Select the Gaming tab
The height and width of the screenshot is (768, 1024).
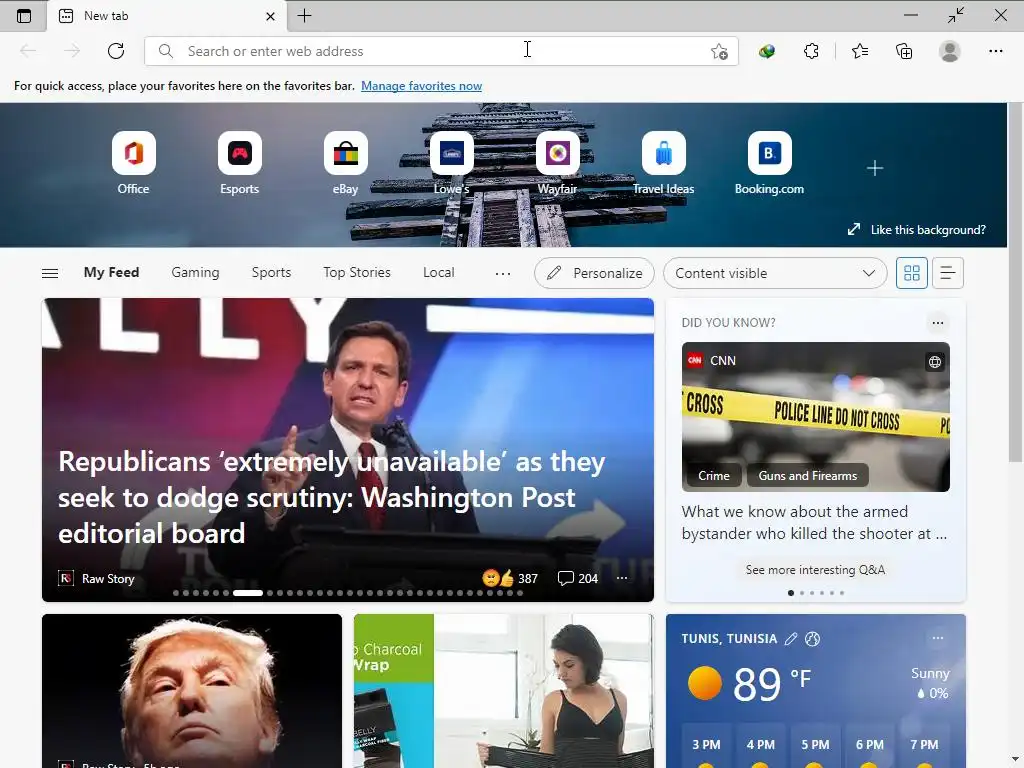195,272
